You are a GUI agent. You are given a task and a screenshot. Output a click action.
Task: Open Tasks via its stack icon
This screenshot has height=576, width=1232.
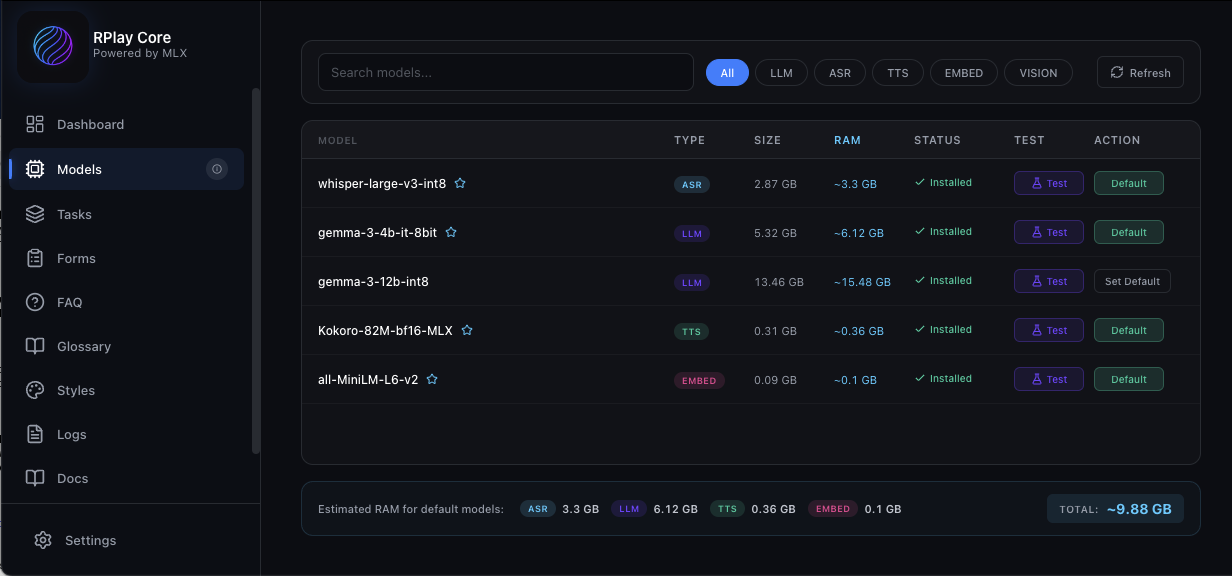click(x=35, y=214)
